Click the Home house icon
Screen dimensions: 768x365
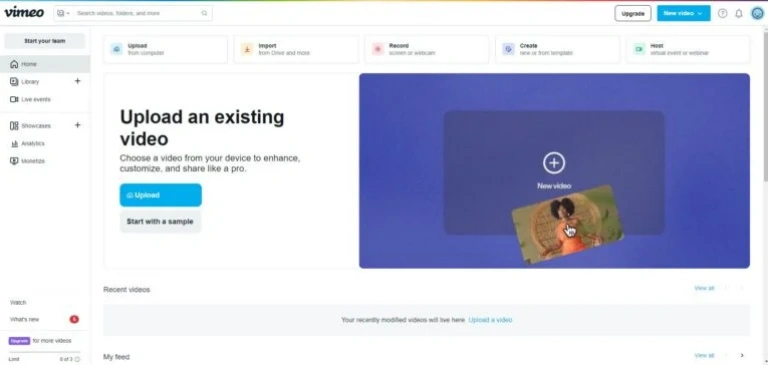14,64
